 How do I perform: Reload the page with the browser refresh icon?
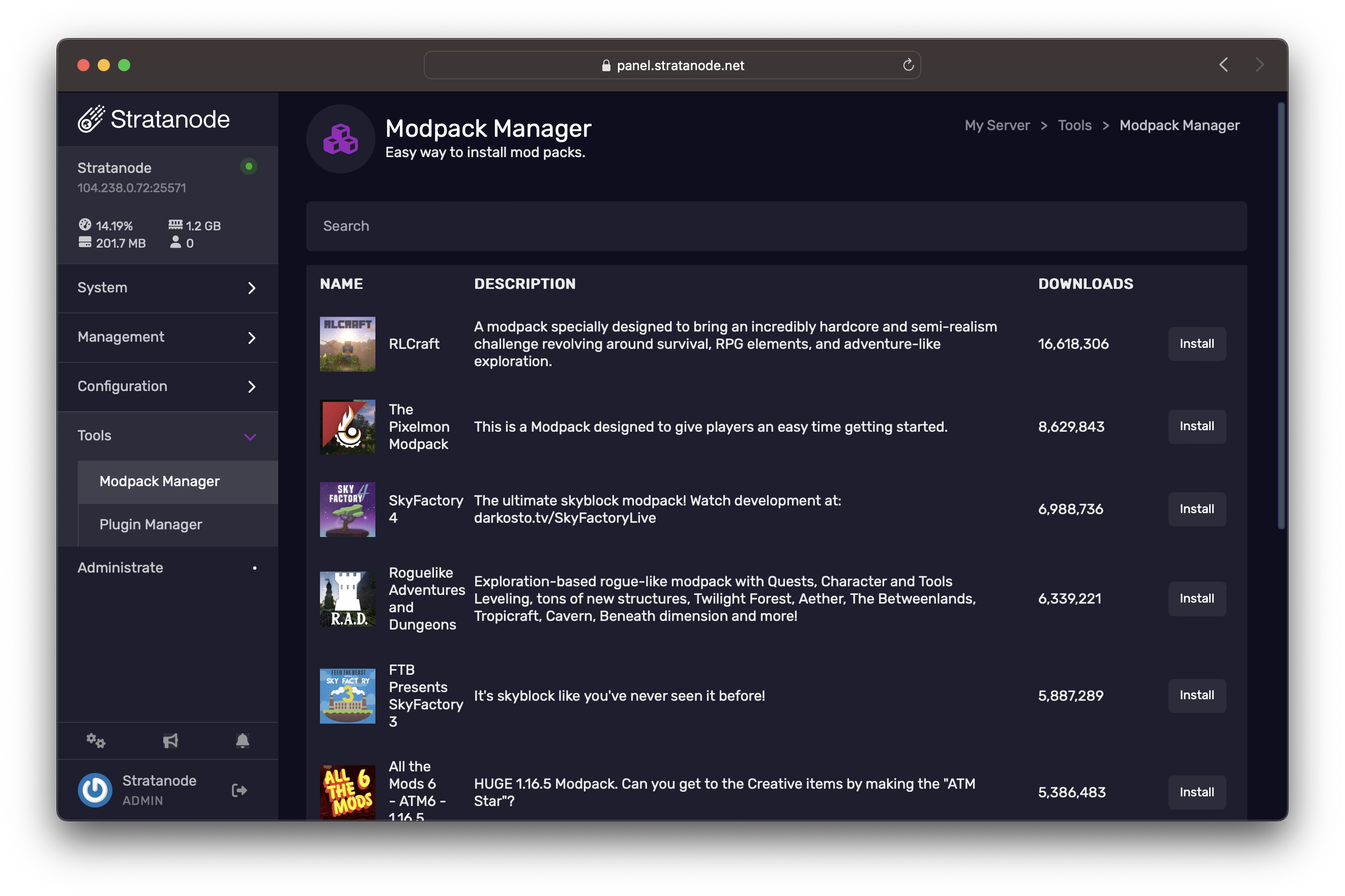pos(909,65)
